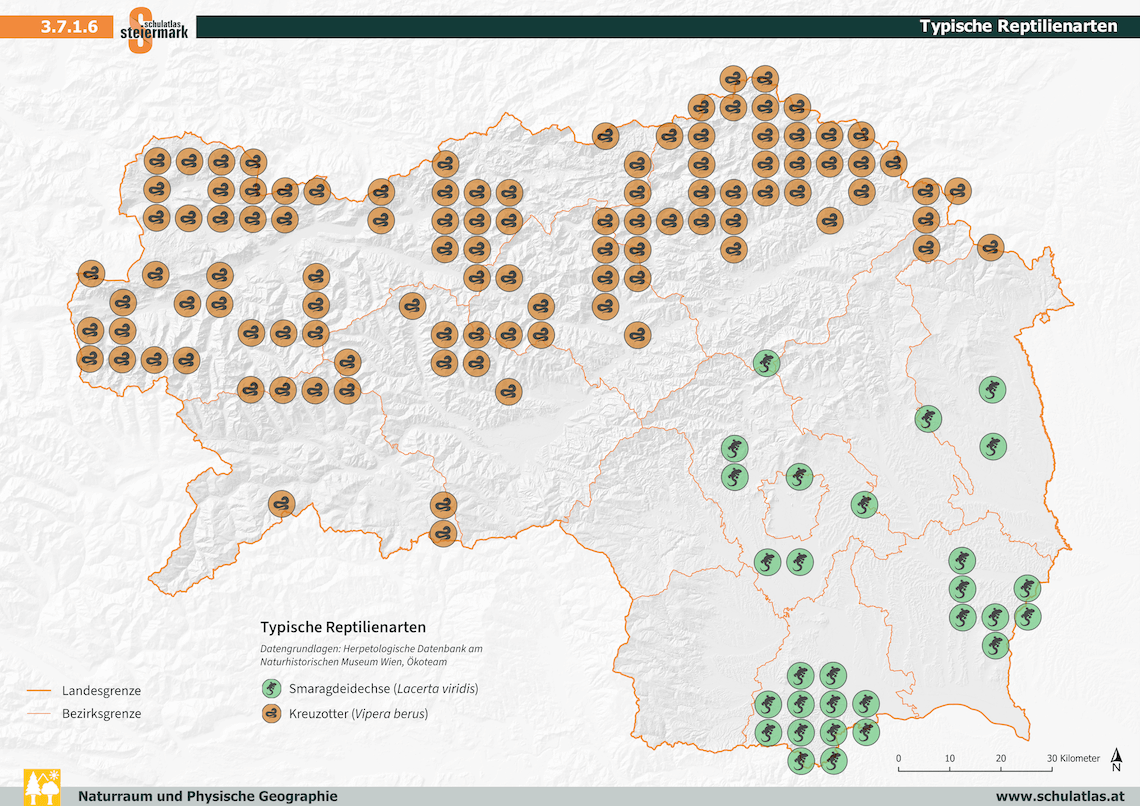Screen dimensions: 1140x806
Task: Select the southernmost orange Kreuzotter marker
Action: (443, 534)
